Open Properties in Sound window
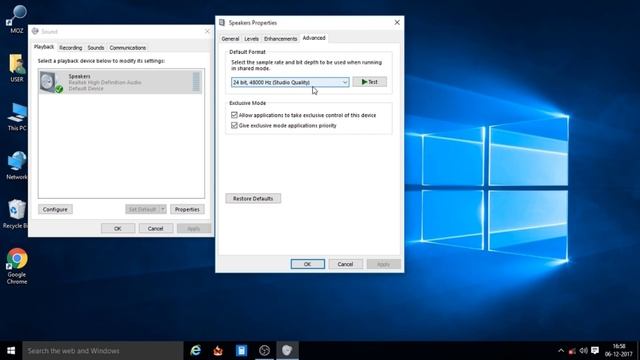Image resolution: width=640 pixels, height=360 pixels. pos(187,209)
